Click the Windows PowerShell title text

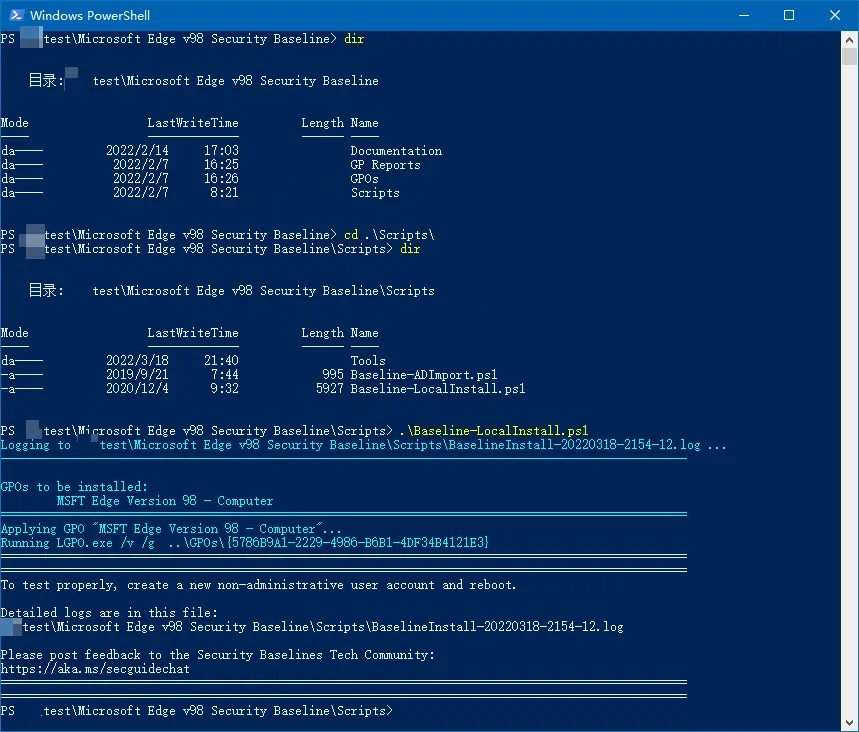point(90,15)
